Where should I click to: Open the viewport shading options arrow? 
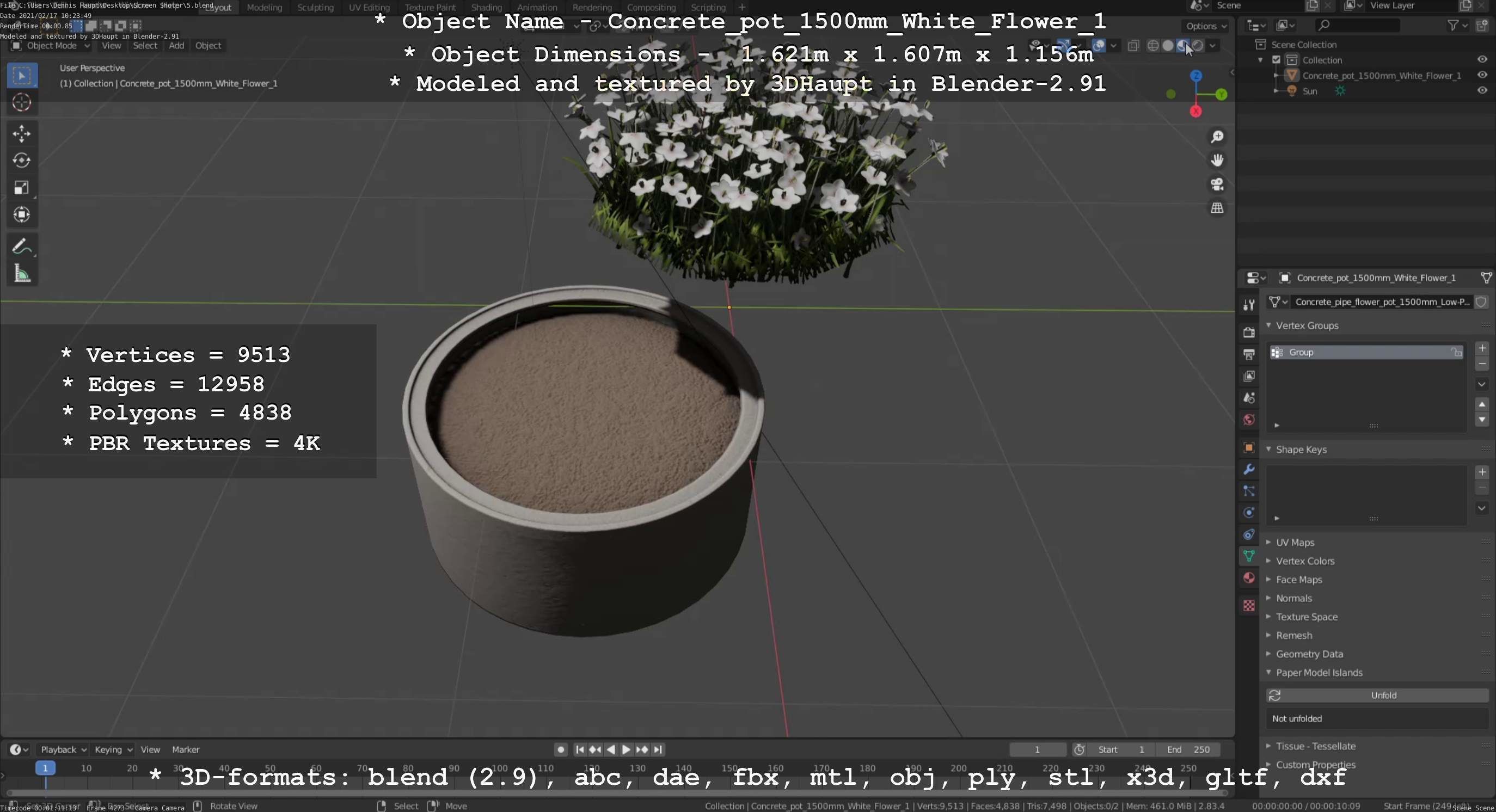[x=1212, y=45]
